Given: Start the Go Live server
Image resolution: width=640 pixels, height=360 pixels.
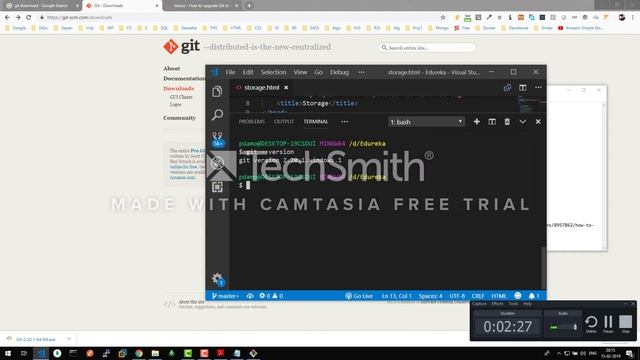Looking at the screenshot, I should pyautogui.click(x=359, y=296).
